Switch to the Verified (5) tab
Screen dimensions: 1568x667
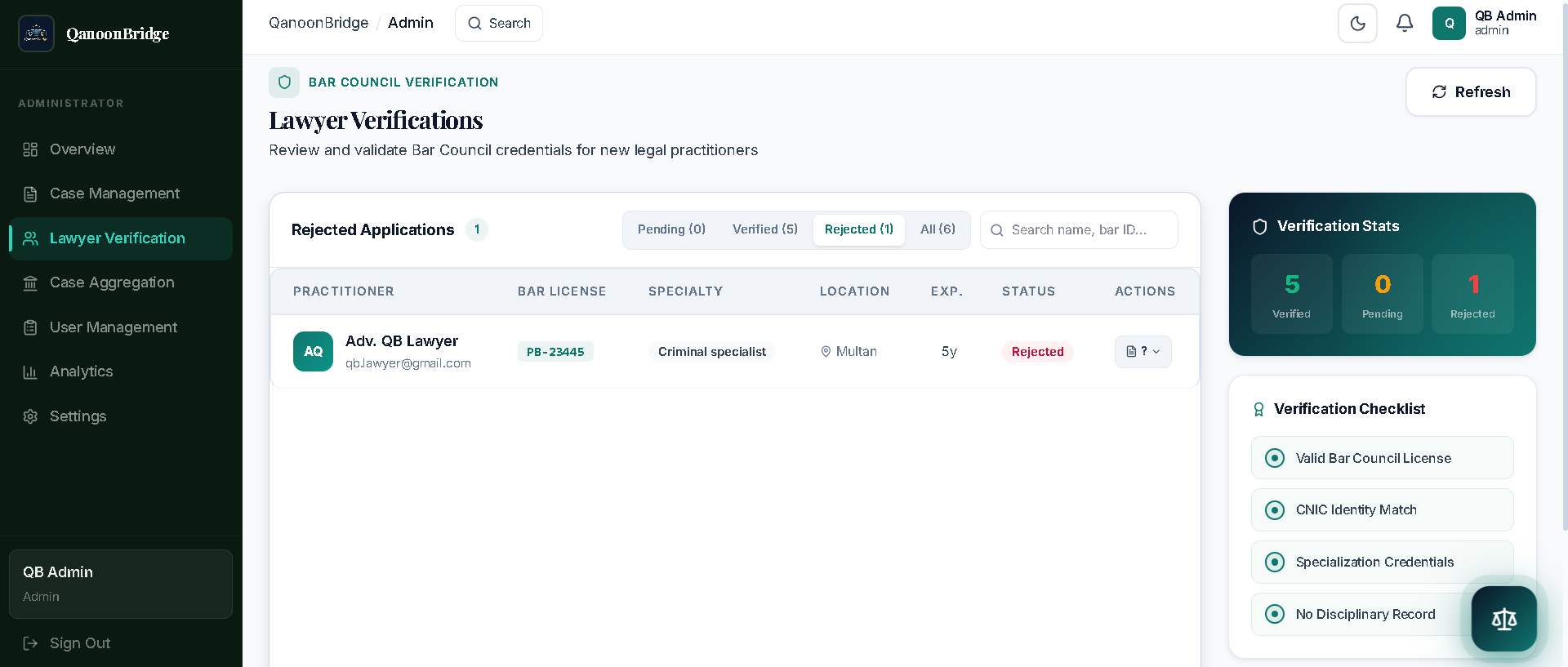pyautogui.click(x=765, y=229)
